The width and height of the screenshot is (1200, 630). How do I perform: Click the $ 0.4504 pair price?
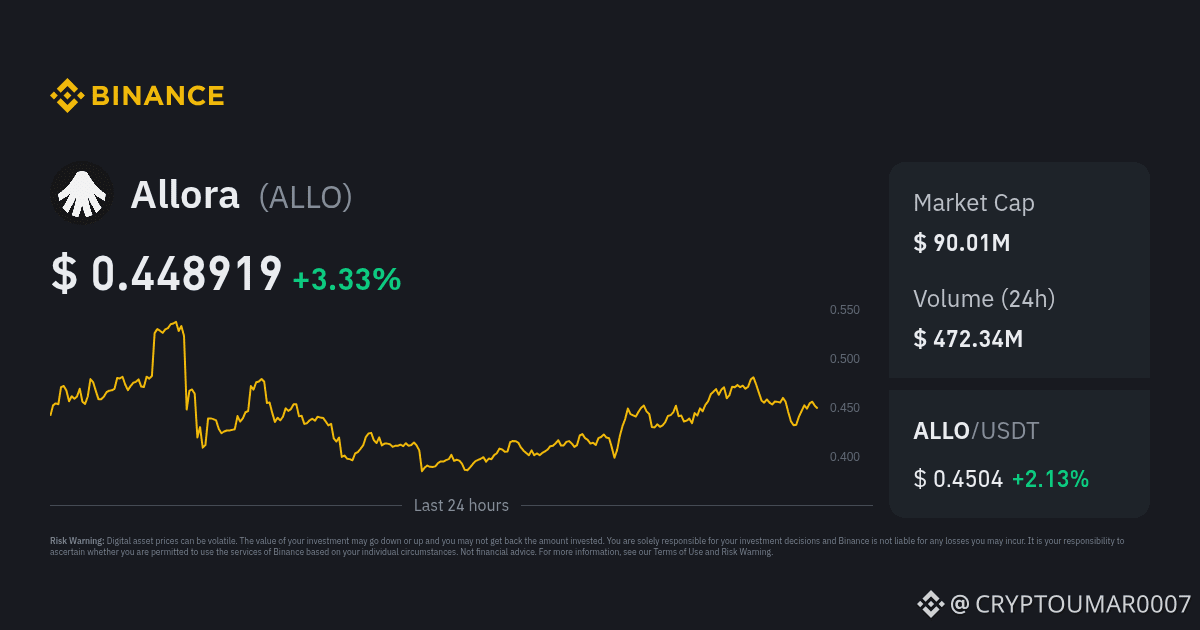coord(958,479)
